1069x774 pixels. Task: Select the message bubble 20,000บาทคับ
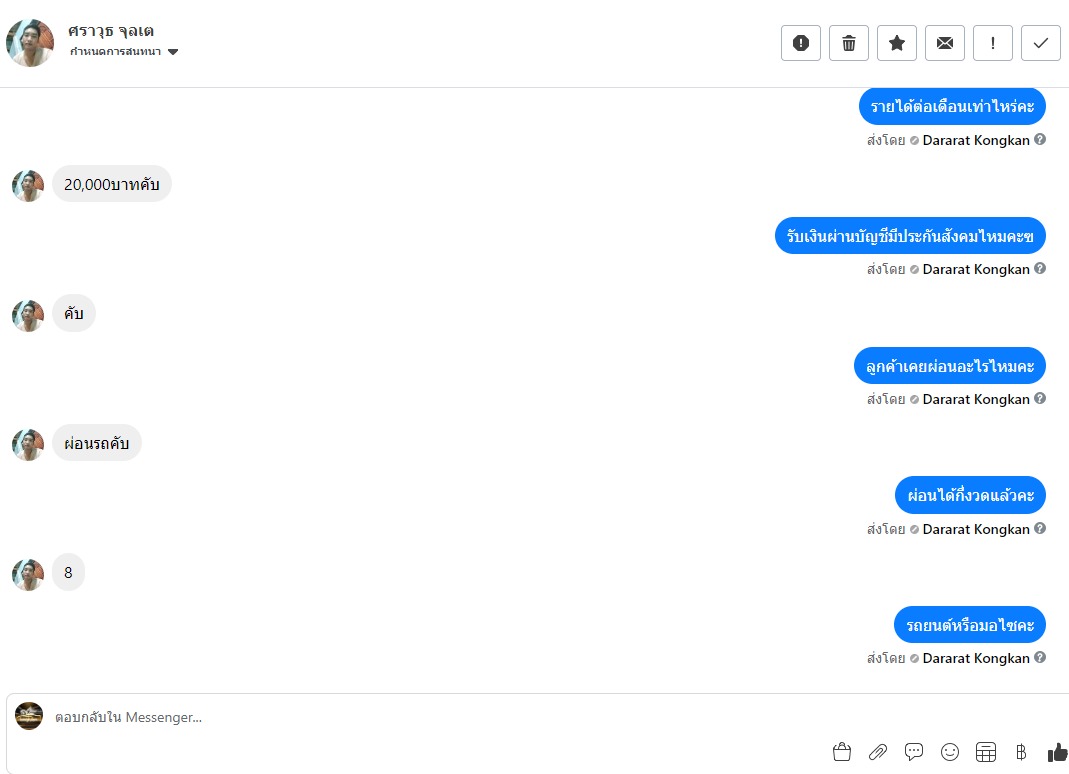point(112,184)
